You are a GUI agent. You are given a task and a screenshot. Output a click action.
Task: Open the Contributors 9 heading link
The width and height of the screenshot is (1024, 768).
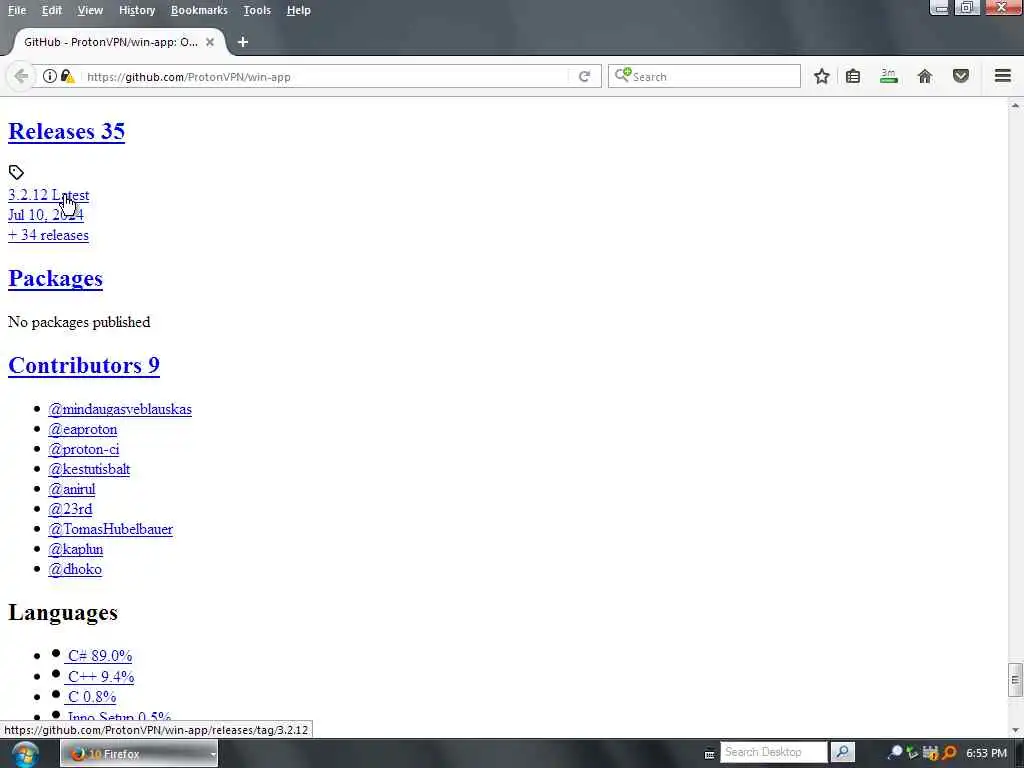click(84, 365)
